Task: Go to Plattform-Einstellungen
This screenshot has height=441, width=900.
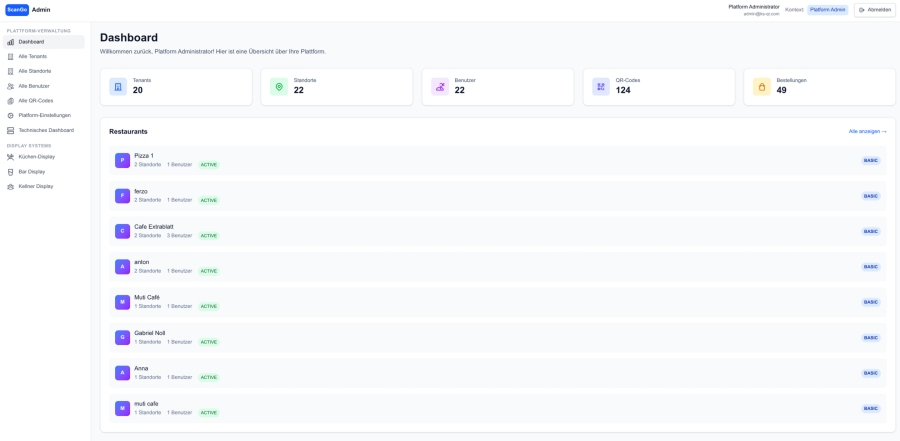Action: [44, 115]
